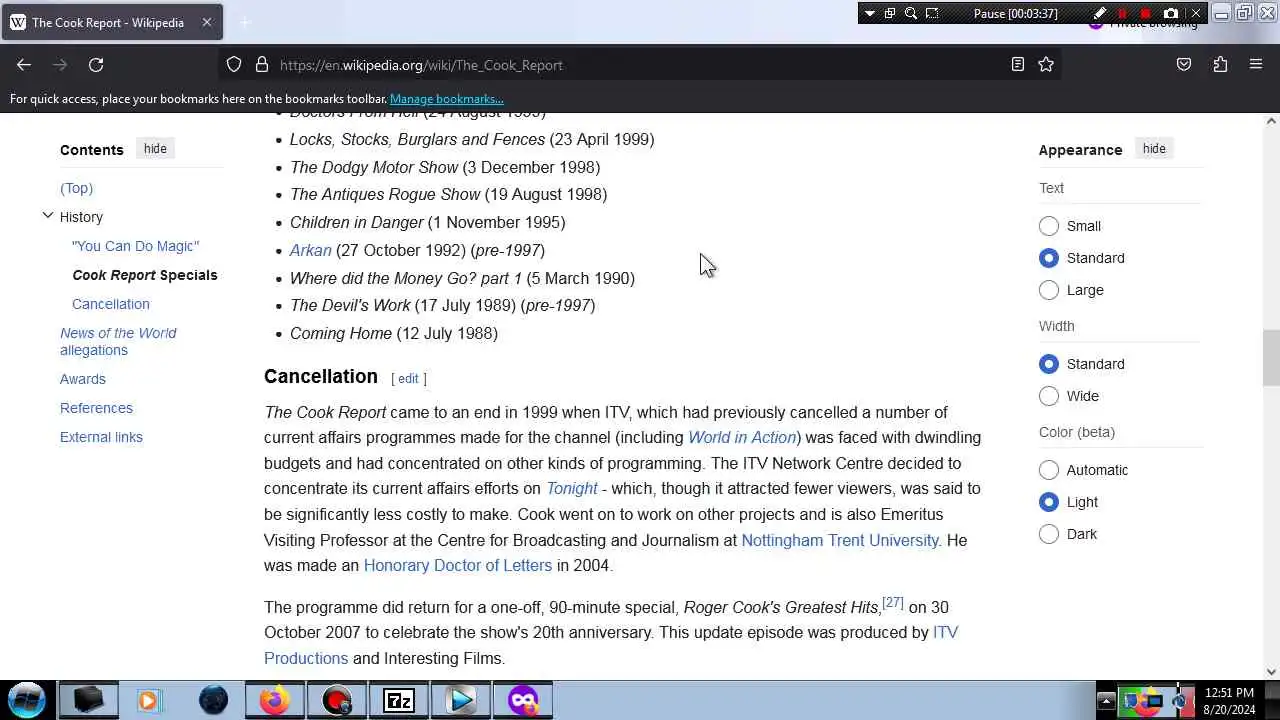1280x720 pixels.
Task: Open the red record app in taskbar
Action: pyautogui.click(x=337, y=700)
